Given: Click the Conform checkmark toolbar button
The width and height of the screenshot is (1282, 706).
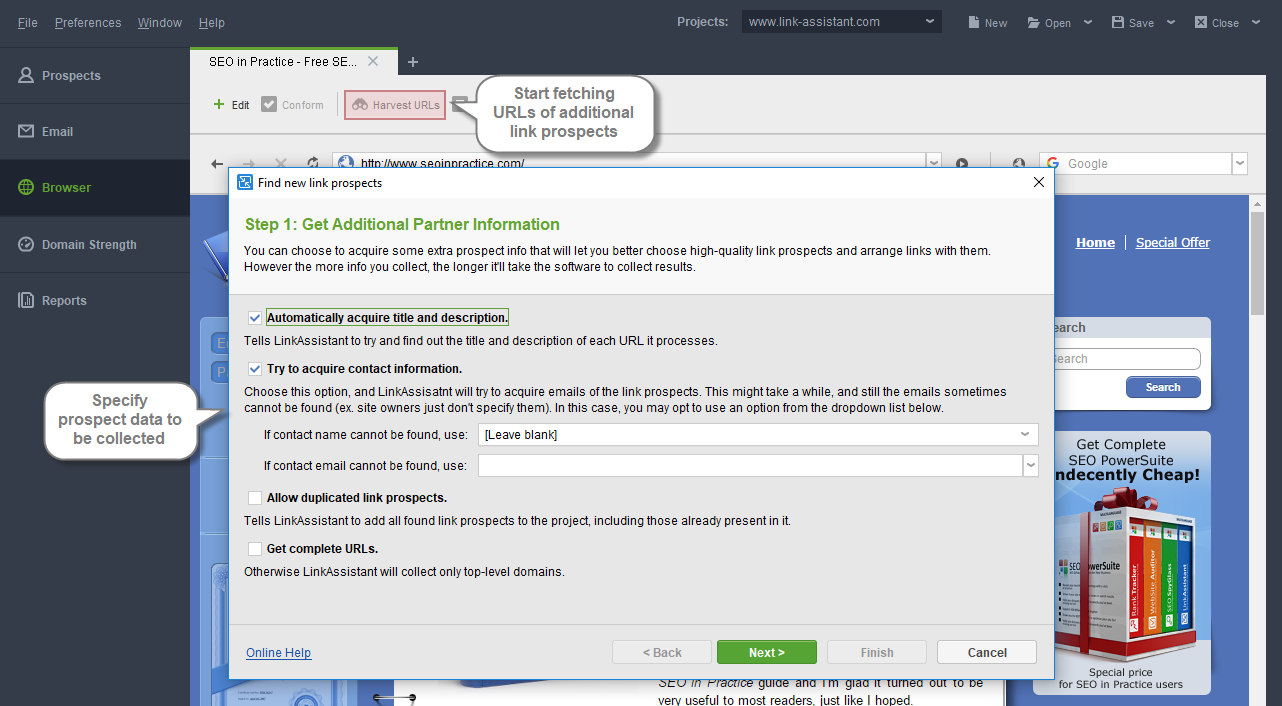Looking at the screenshot, I should (292, 104).
